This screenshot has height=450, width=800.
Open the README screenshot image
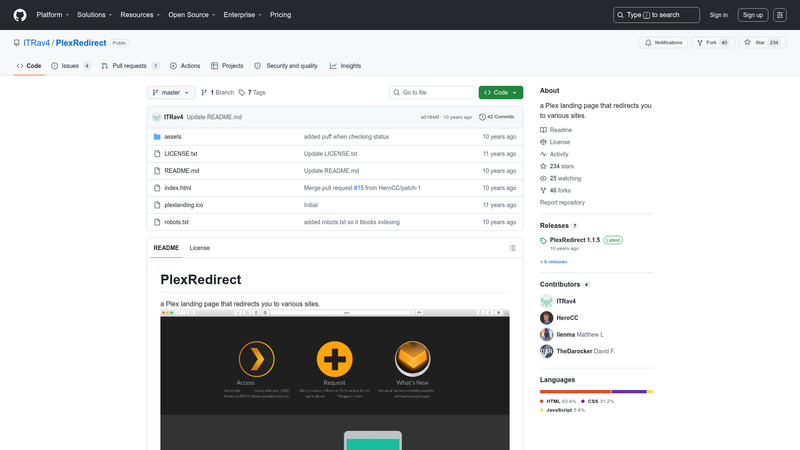tap(335, 380)
